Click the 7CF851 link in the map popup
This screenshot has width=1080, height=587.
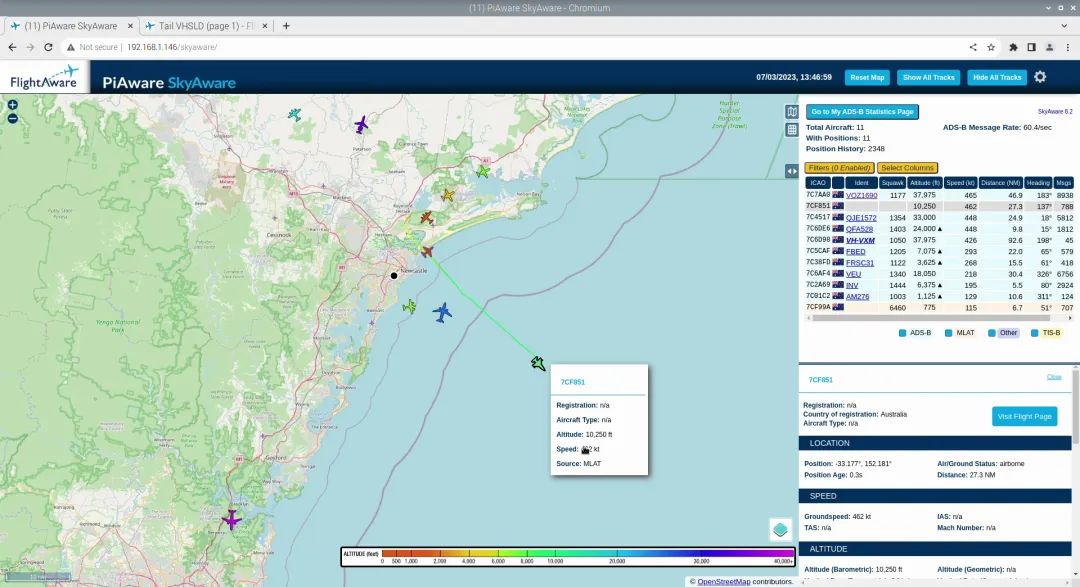(572, 382)
